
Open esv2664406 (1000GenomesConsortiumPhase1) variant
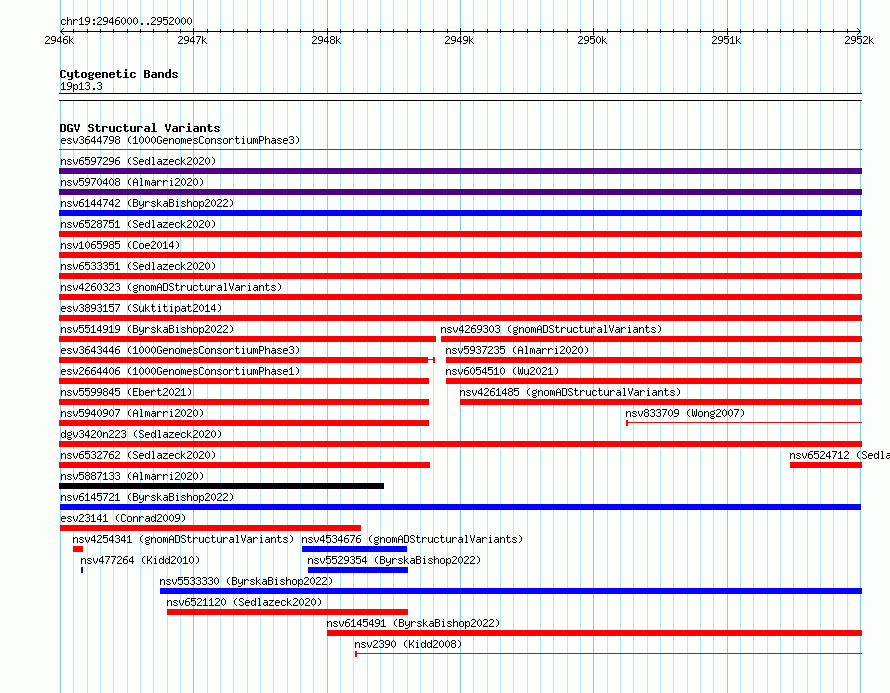(180, 371)
